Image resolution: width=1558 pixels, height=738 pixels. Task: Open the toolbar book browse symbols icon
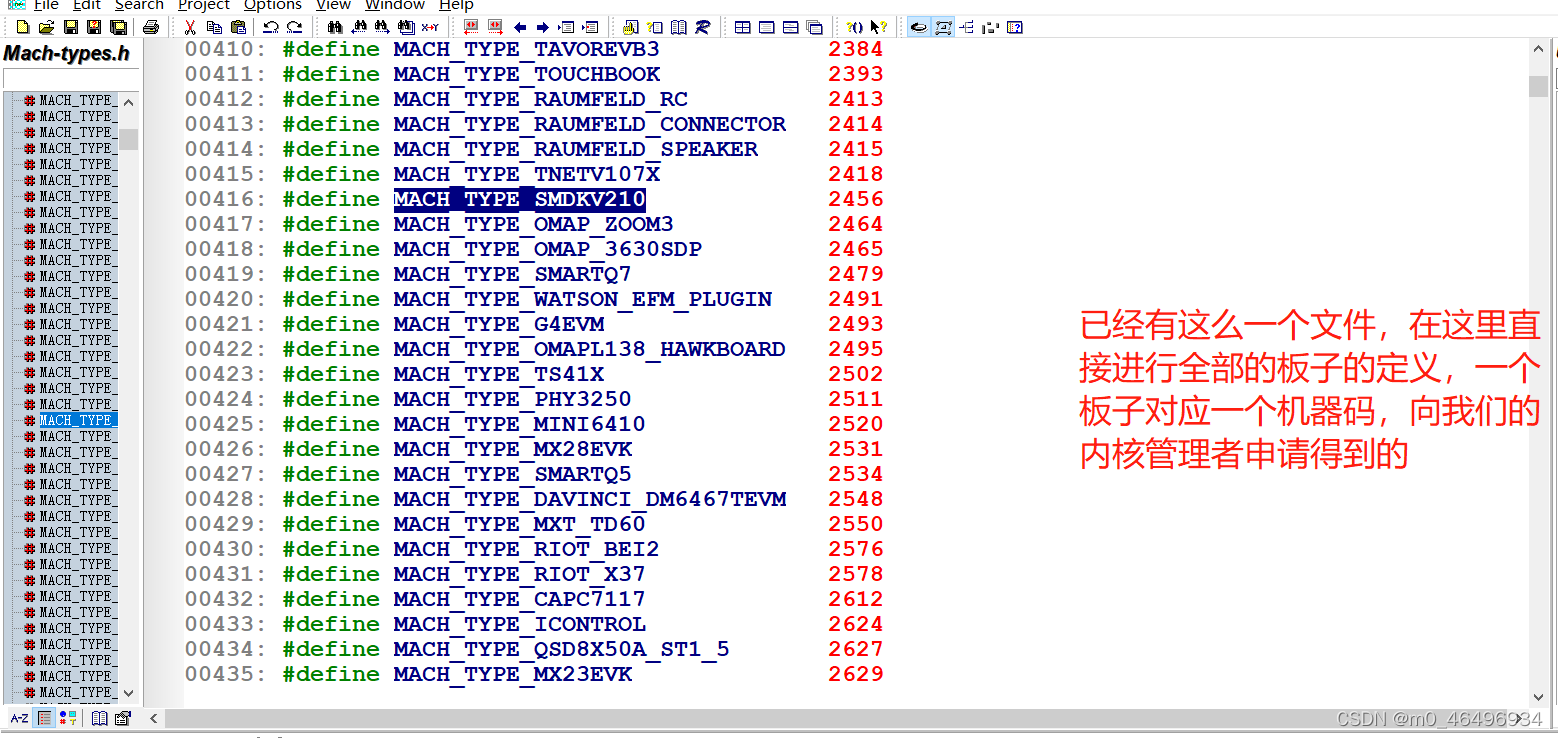click(678, 27)
